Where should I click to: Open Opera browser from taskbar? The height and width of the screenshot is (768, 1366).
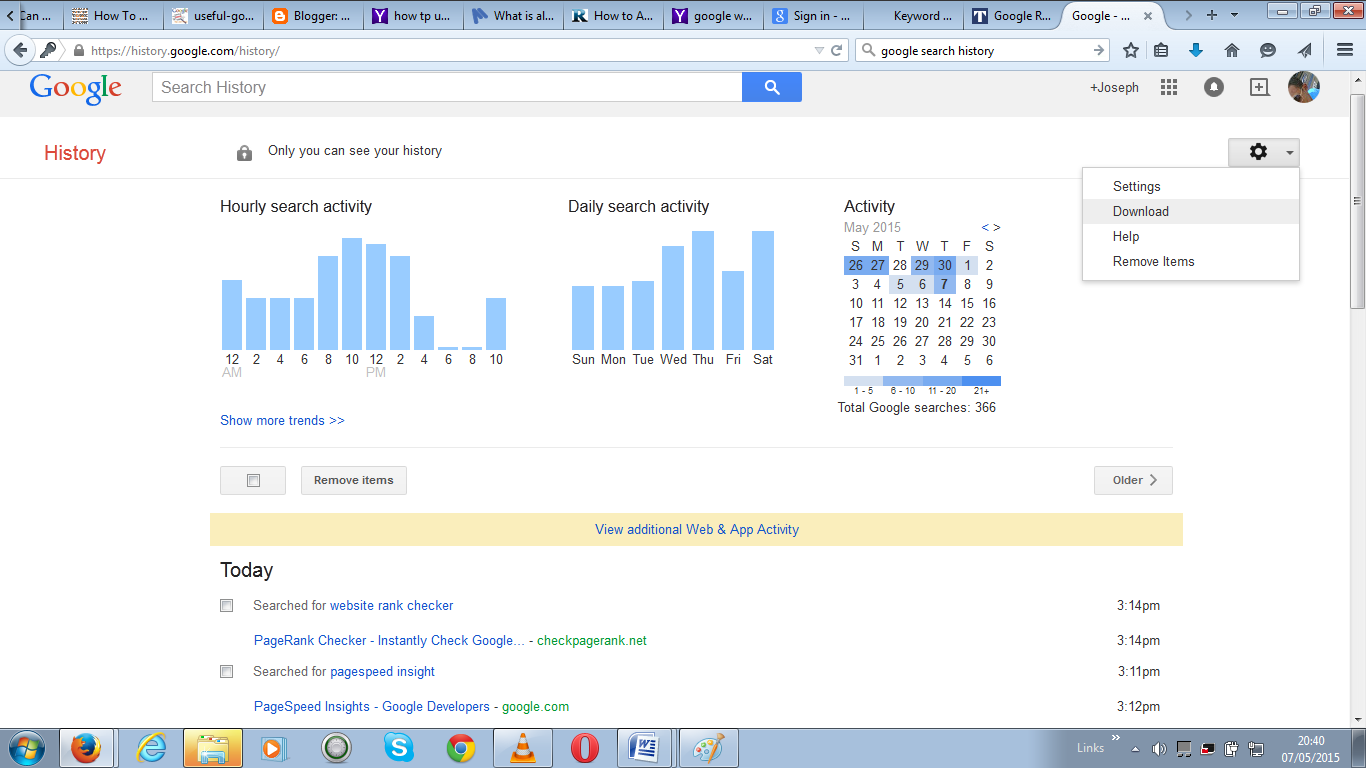click(x=584, y=748)
